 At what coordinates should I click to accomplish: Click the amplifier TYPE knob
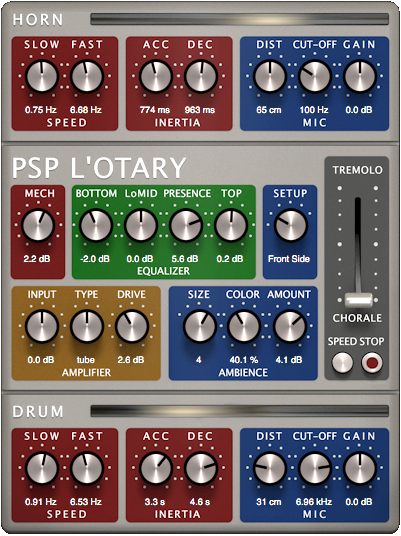click(87, 326)
